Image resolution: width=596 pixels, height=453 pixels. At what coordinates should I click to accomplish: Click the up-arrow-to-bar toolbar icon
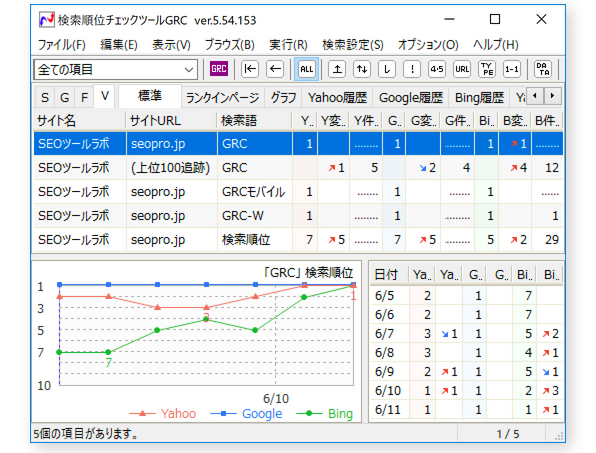tap(337, 69)
